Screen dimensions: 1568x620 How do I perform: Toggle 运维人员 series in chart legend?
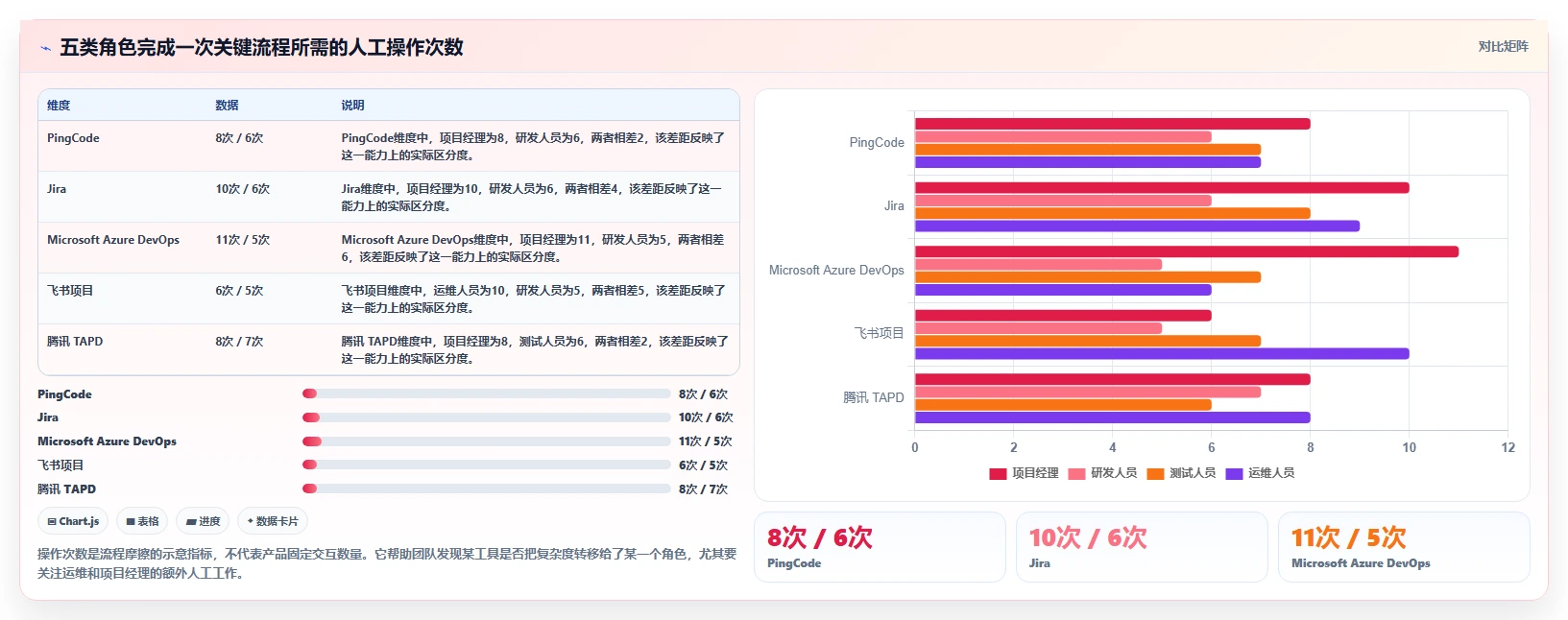1260,473
